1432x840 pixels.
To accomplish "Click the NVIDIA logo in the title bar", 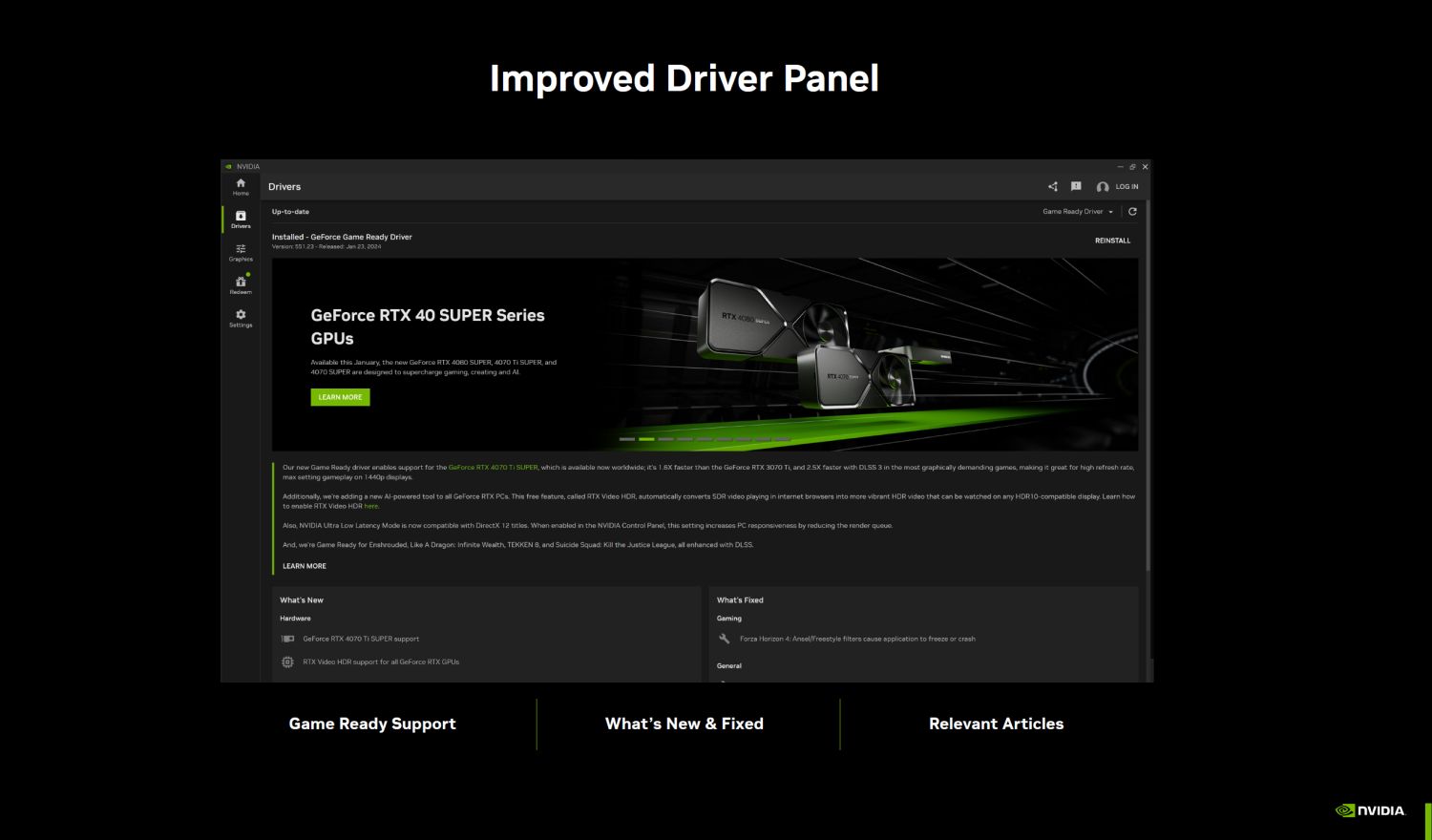I will coord(229,166).
